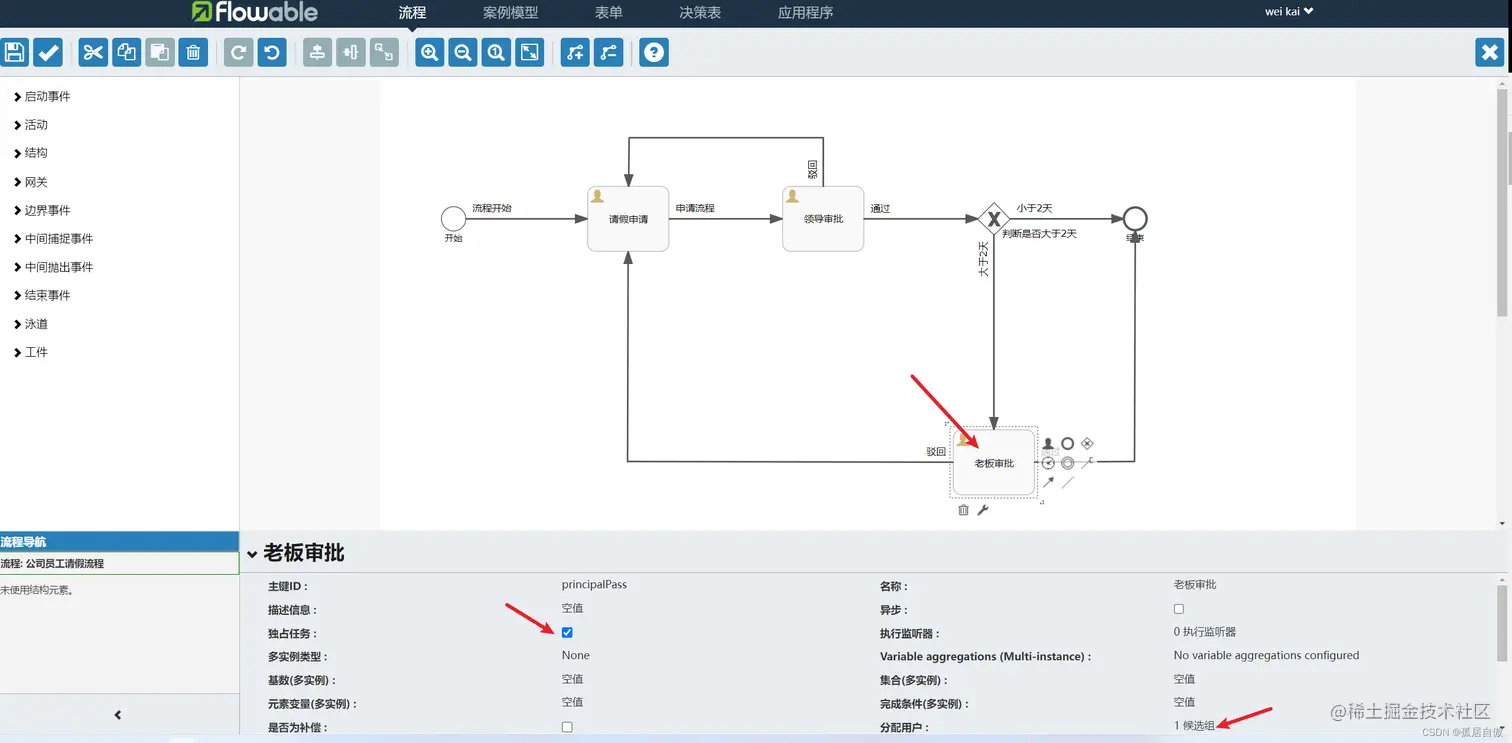Expand the 边界事件 palette group
The image size is (1512, 743).
click(x=42, y=210)
